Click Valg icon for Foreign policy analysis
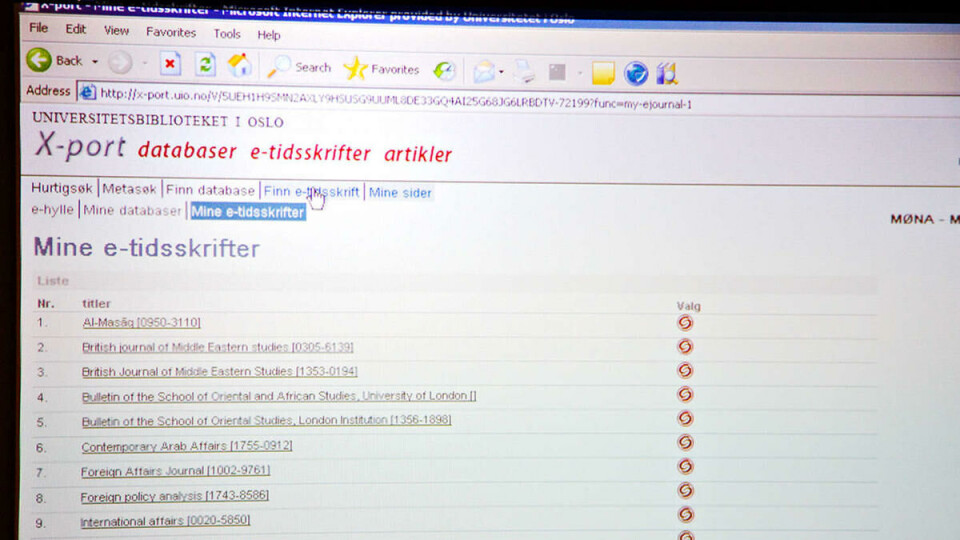The image size is (960, 540). click(x=685, y=490)
